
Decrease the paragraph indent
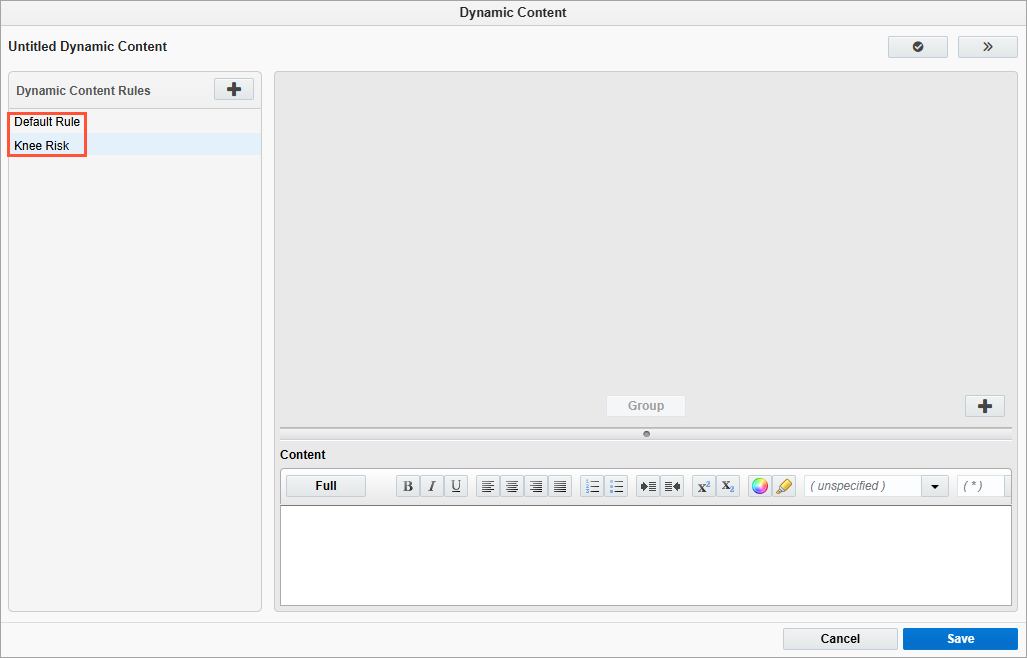[x=672, y=487]
